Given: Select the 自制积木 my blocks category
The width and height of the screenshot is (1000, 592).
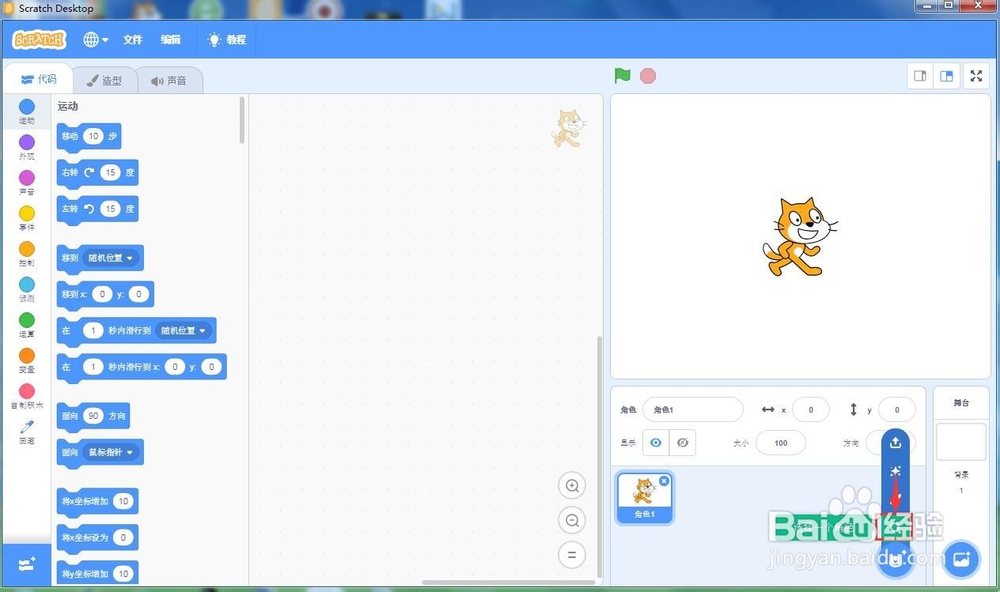Looking at the screenshot, I should point(27,396).
